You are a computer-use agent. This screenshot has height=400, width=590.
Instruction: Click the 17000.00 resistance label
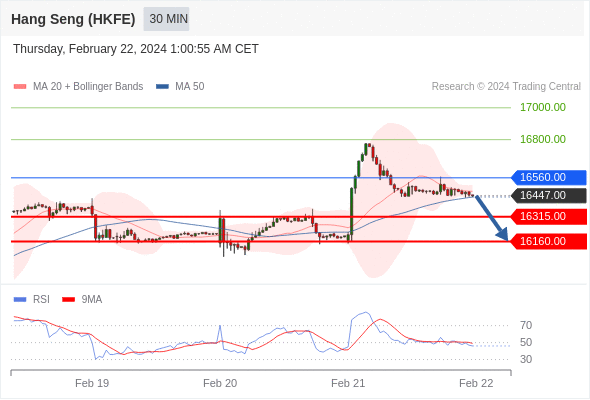pyautogui.click(x=543, y=108)
